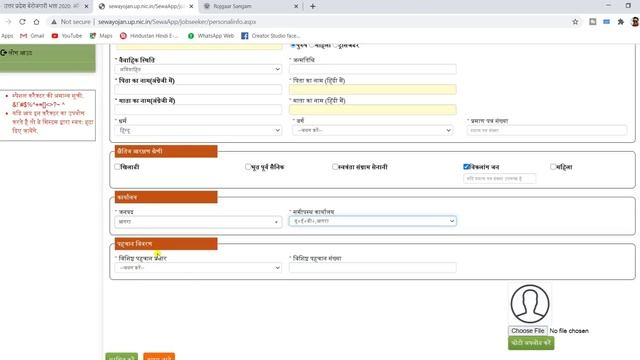Open the वर्ग category dropdown
The width and height of the screenshot is (640, 360).
click(373, 130)
